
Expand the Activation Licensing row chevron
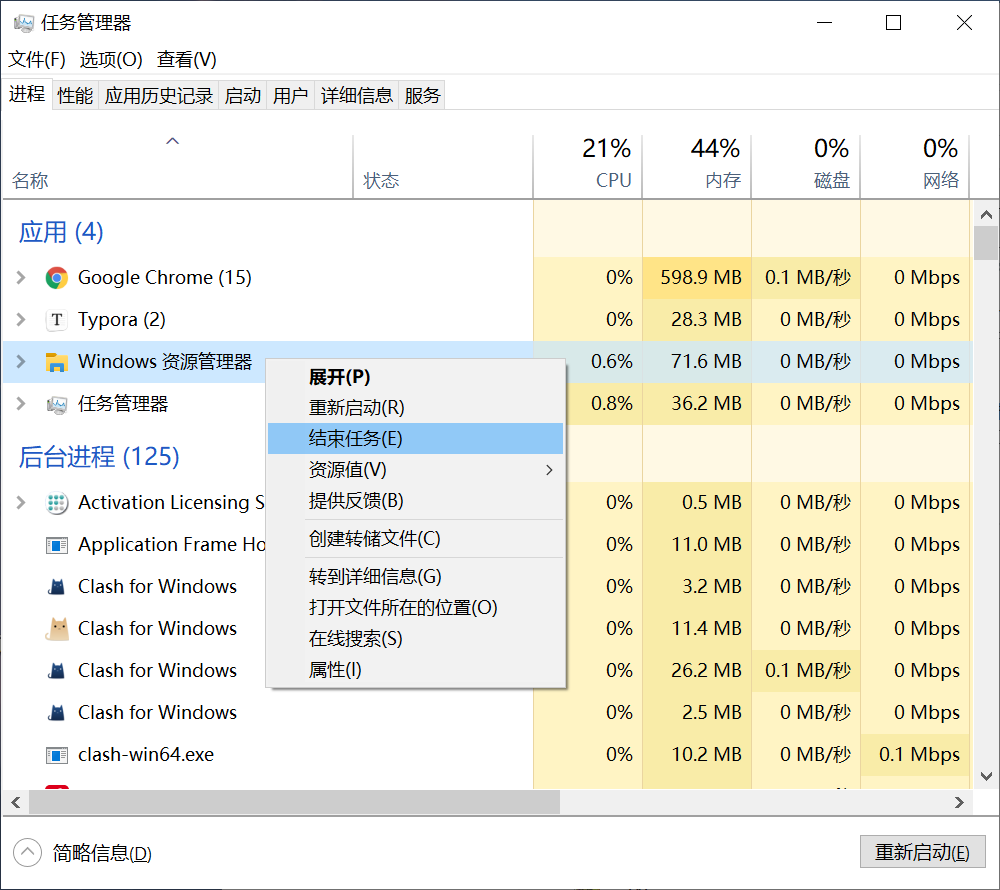(21, 502)
